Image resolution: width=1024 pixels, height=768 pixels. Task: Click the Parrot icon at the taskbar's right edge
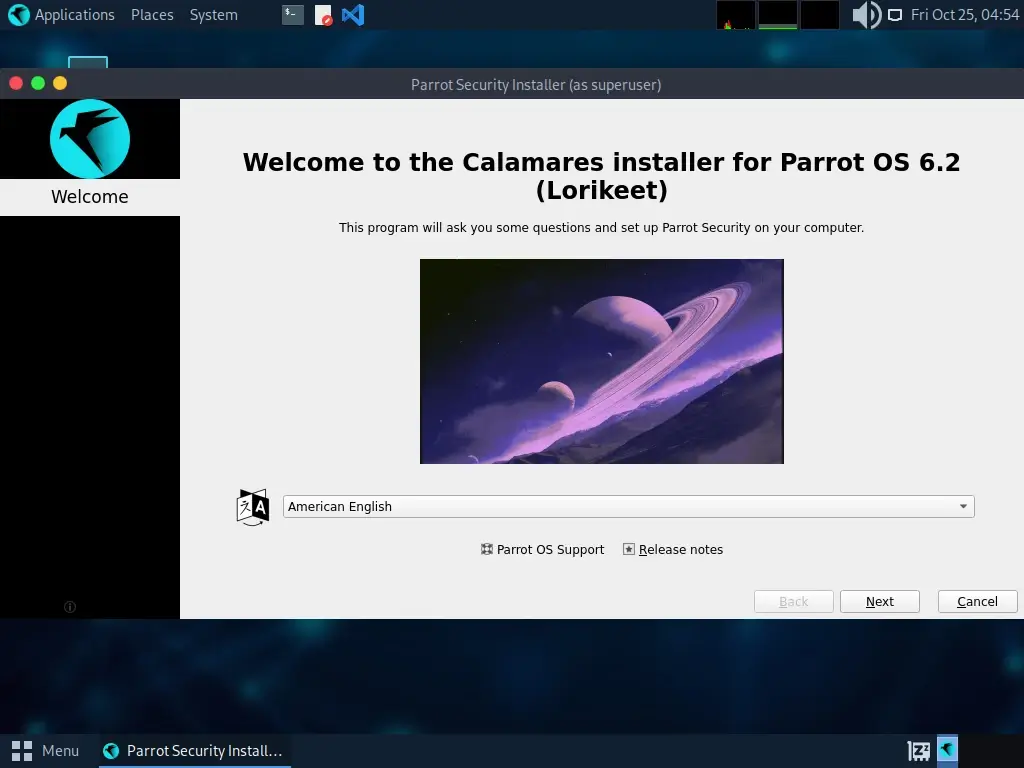(945, 749)
